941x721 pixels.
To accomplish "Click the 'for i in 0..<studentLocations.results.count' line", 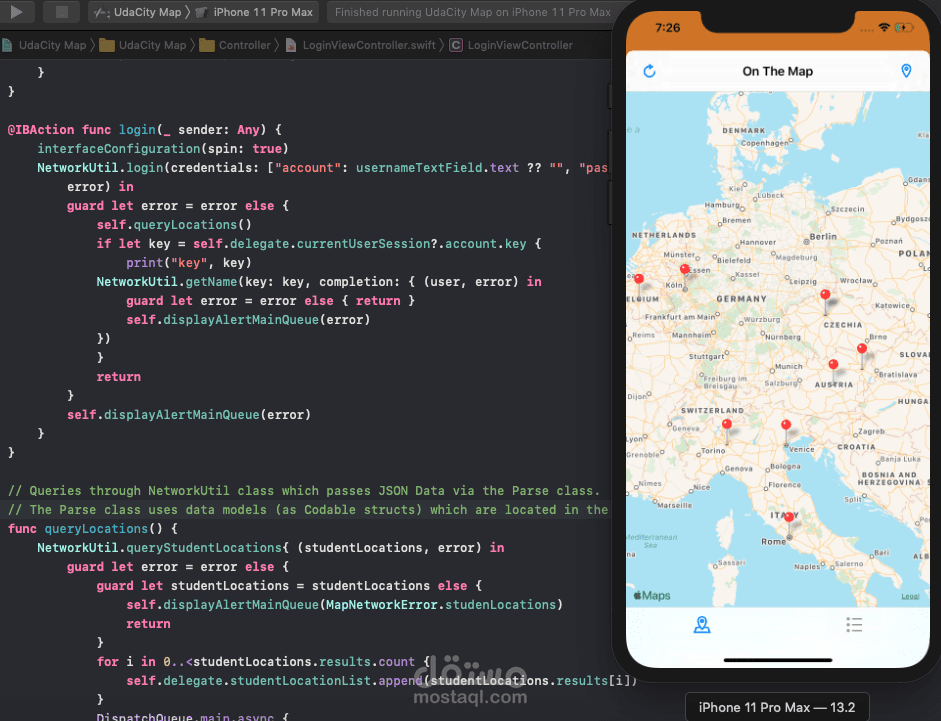I will (263, 662).
